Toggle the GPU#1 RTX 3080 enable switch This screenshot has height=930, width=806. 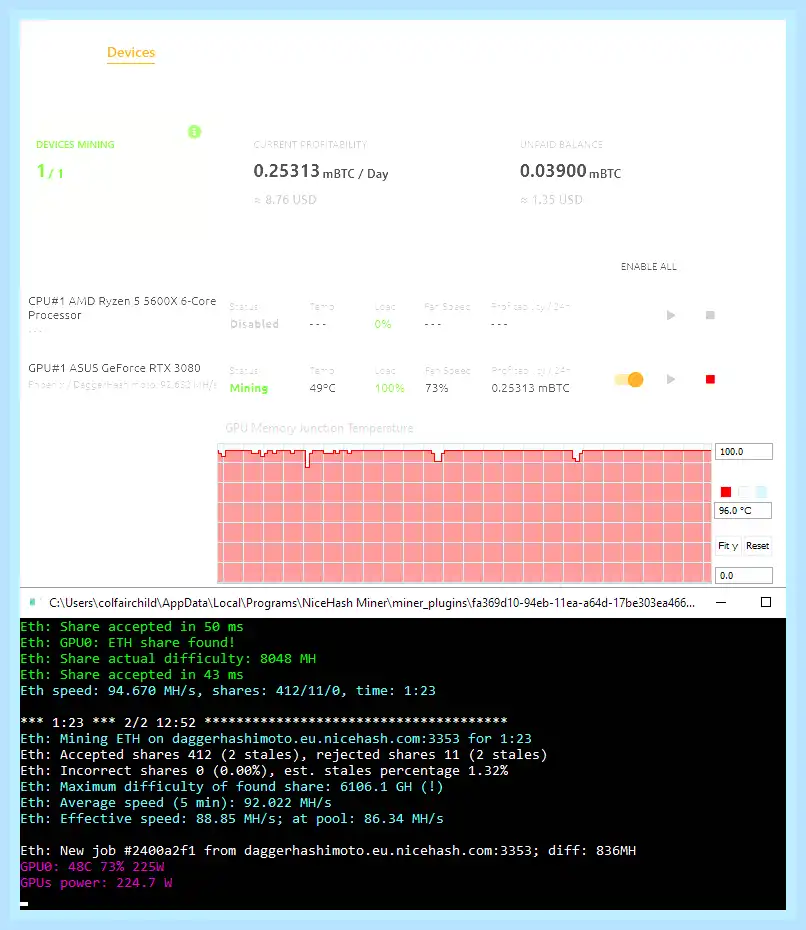pyautogui.click(x=629, y=380)
